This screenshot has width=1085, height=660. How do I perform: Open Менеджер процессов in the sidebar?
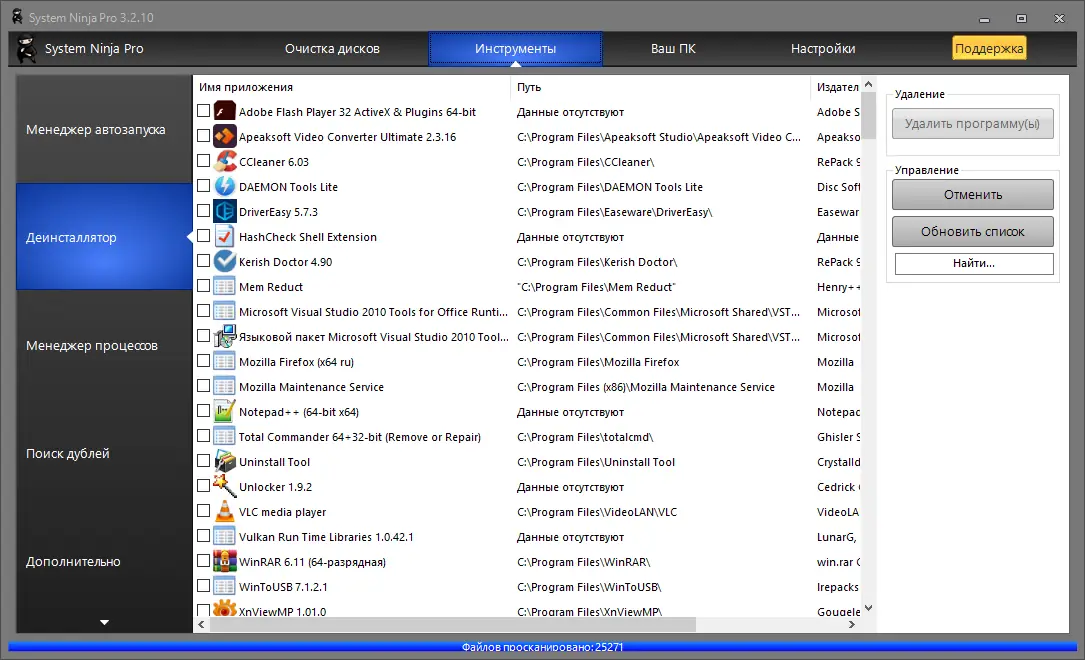[x=104, y=345]
